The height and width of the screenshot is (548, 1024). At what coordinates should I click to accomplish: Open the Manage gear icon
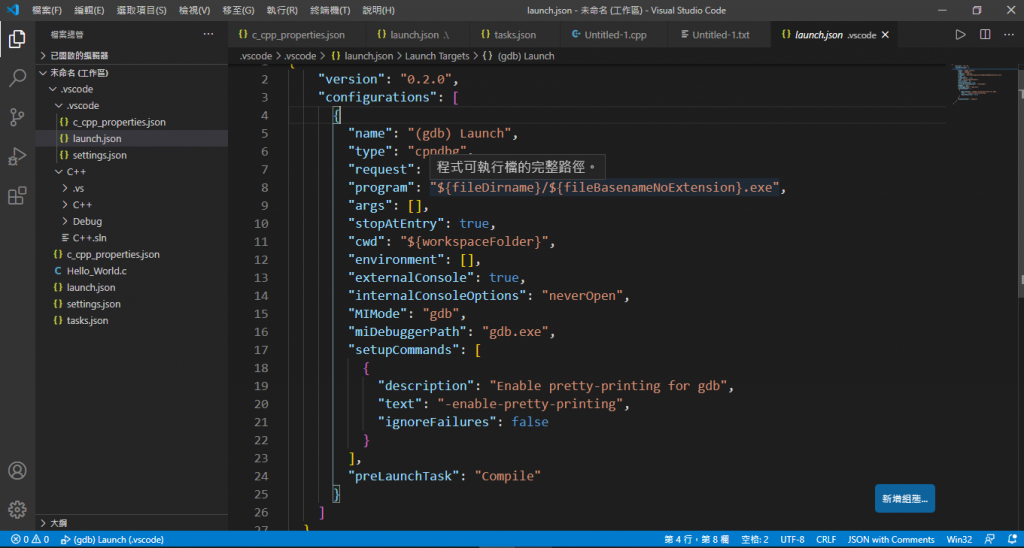(17, 509)
